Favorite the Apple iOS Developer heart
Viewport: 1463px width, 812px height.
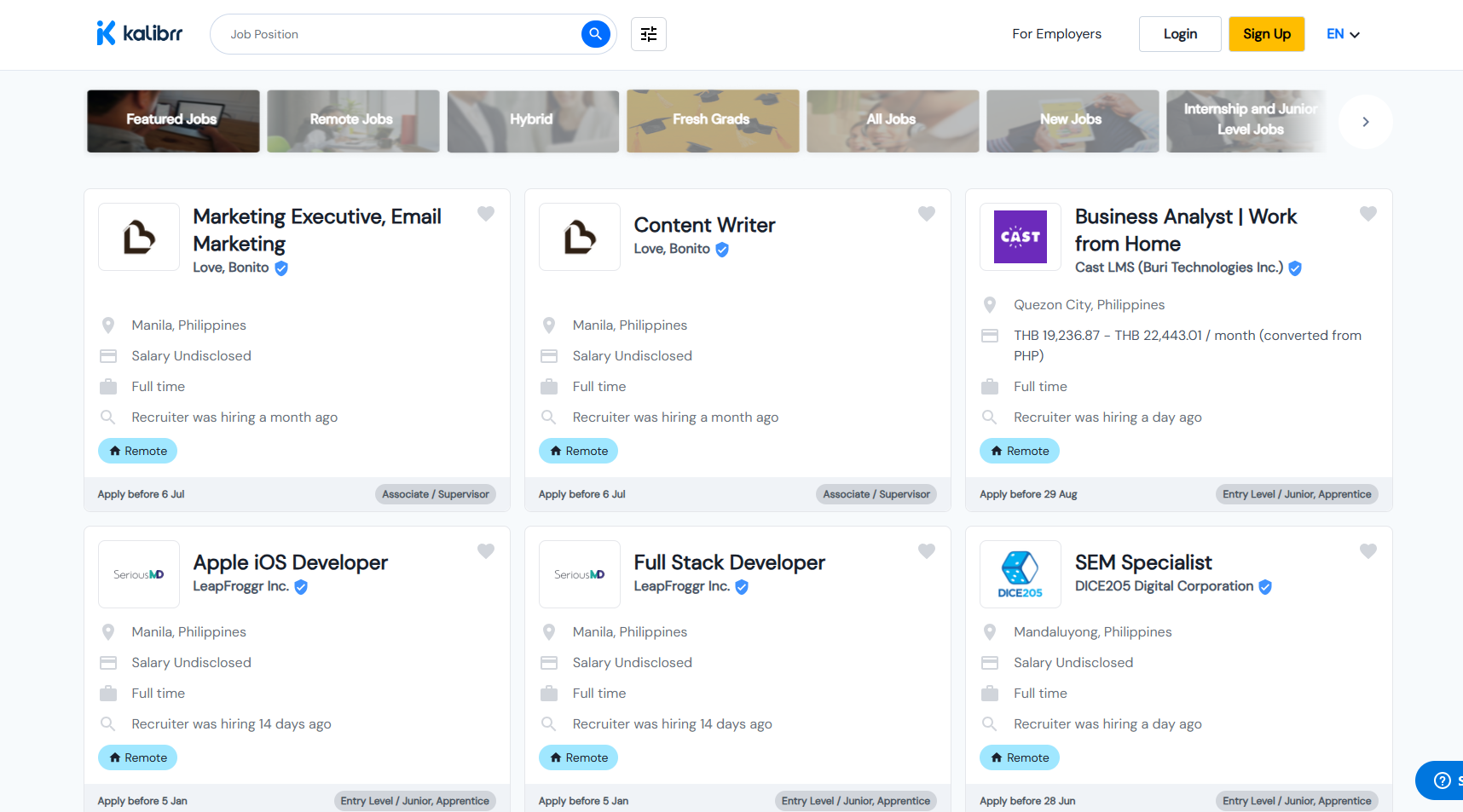[x=486, y=551]
